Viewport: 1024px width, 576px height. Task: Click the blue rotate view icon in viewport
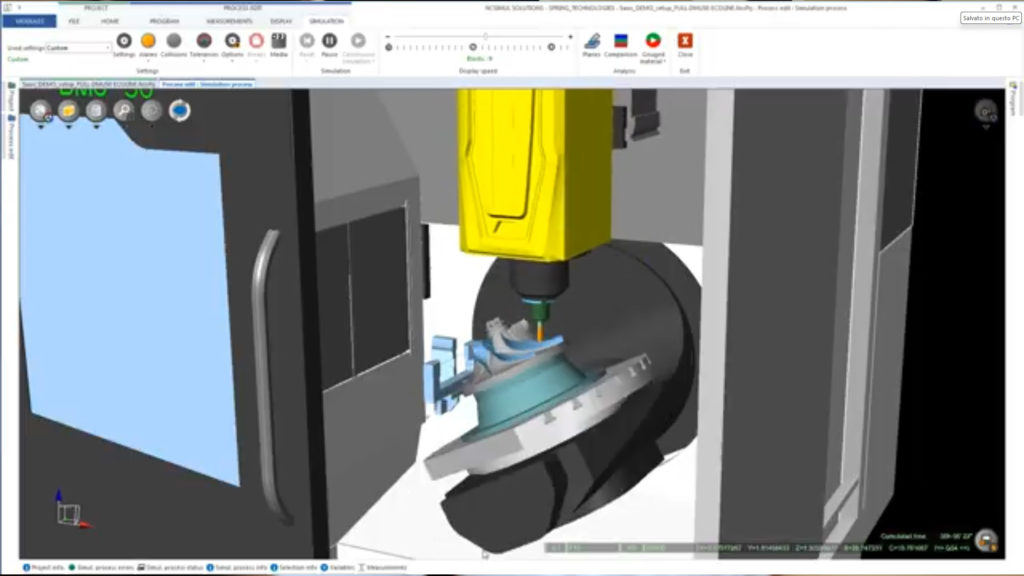click(180, 111)
